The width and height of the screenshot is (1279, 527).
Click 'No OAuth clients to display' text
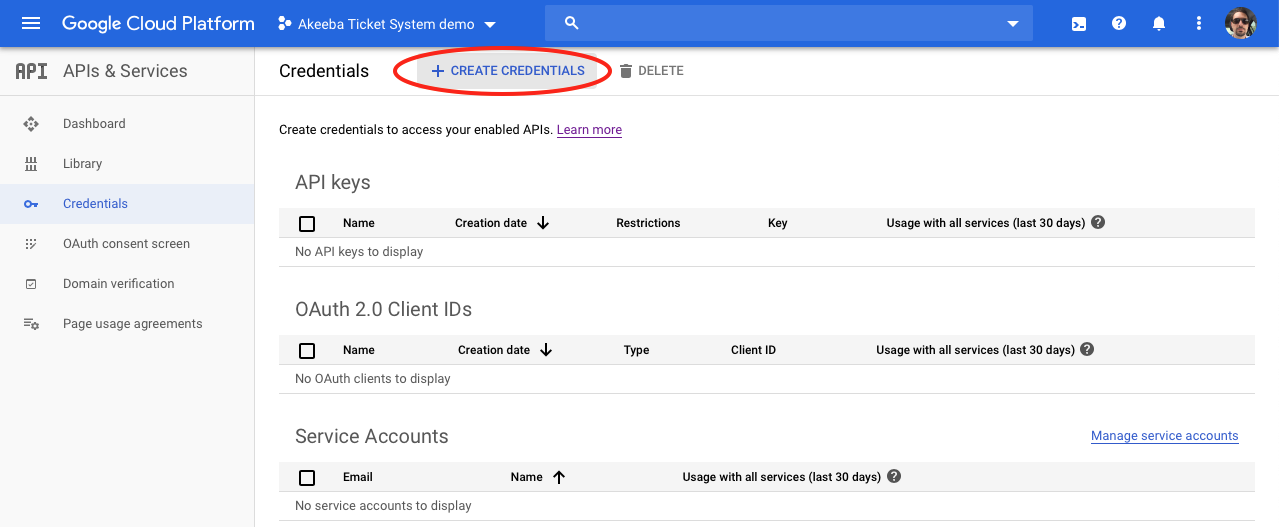[x=373, y=379]
